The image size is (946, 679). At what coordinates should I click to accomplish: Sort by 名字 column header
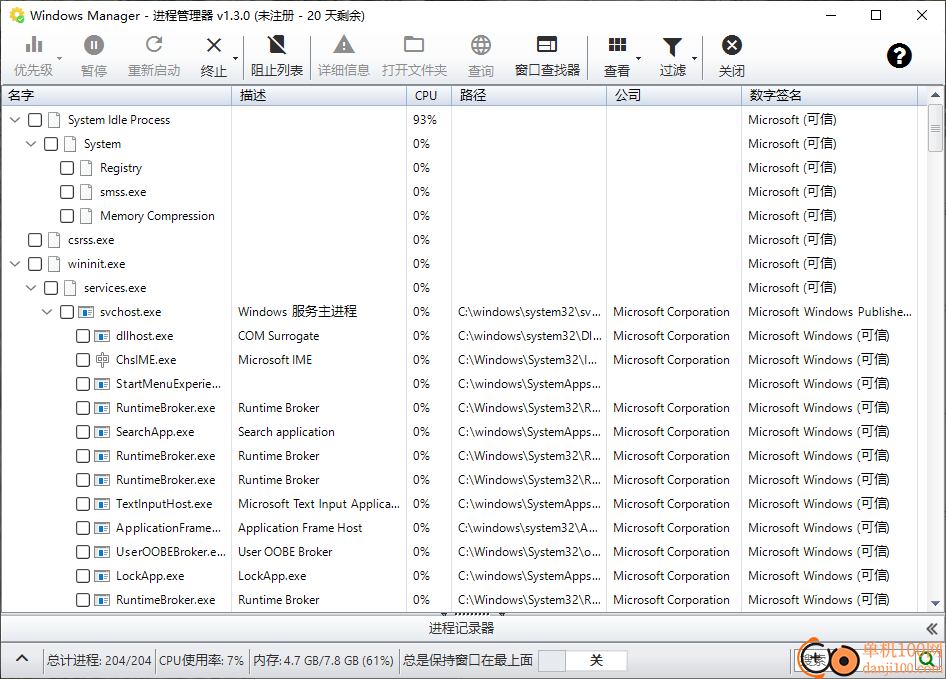[118, 95]
